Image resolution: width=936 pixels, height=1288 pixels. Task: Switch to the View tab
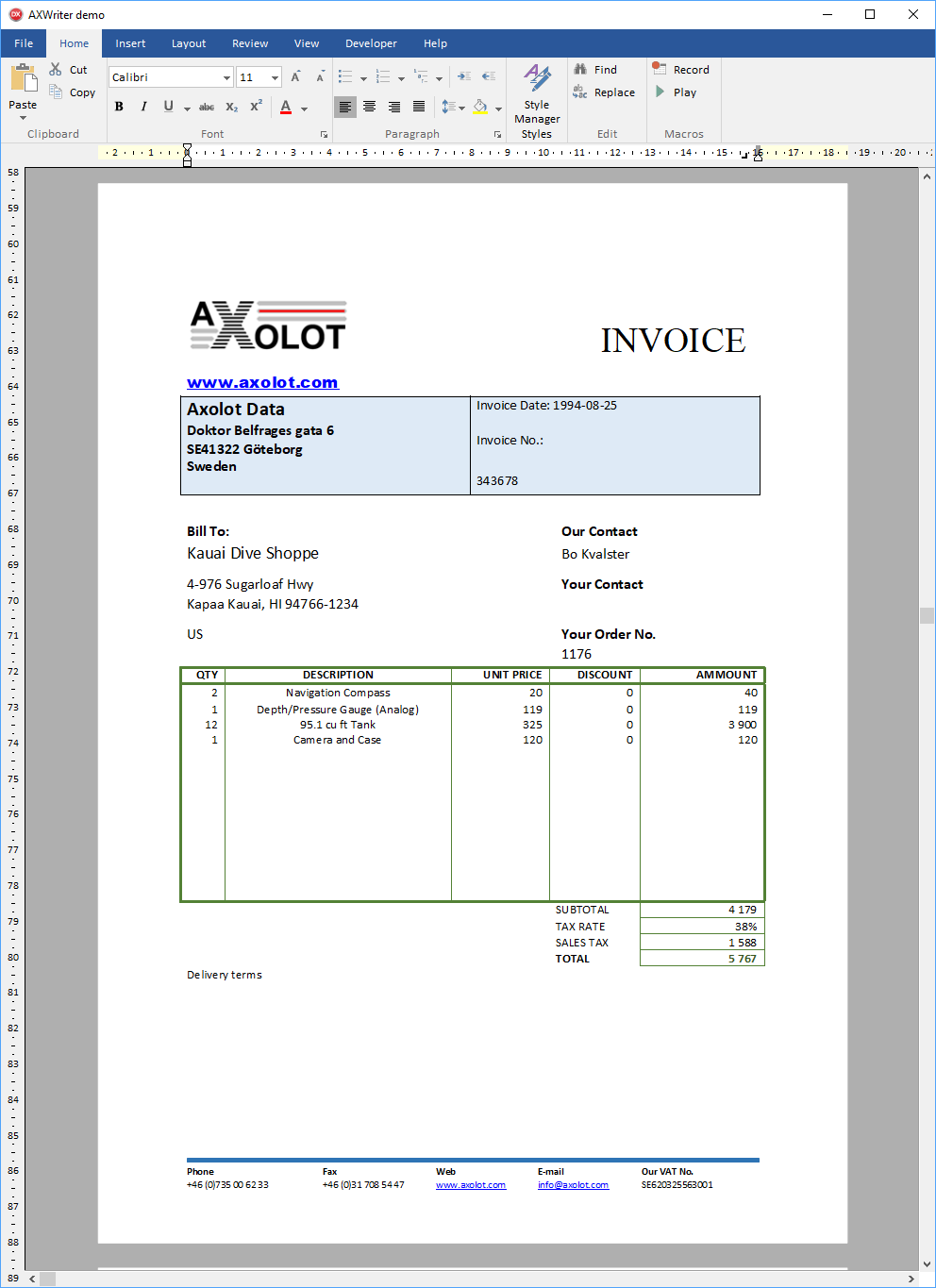(307, 43)
